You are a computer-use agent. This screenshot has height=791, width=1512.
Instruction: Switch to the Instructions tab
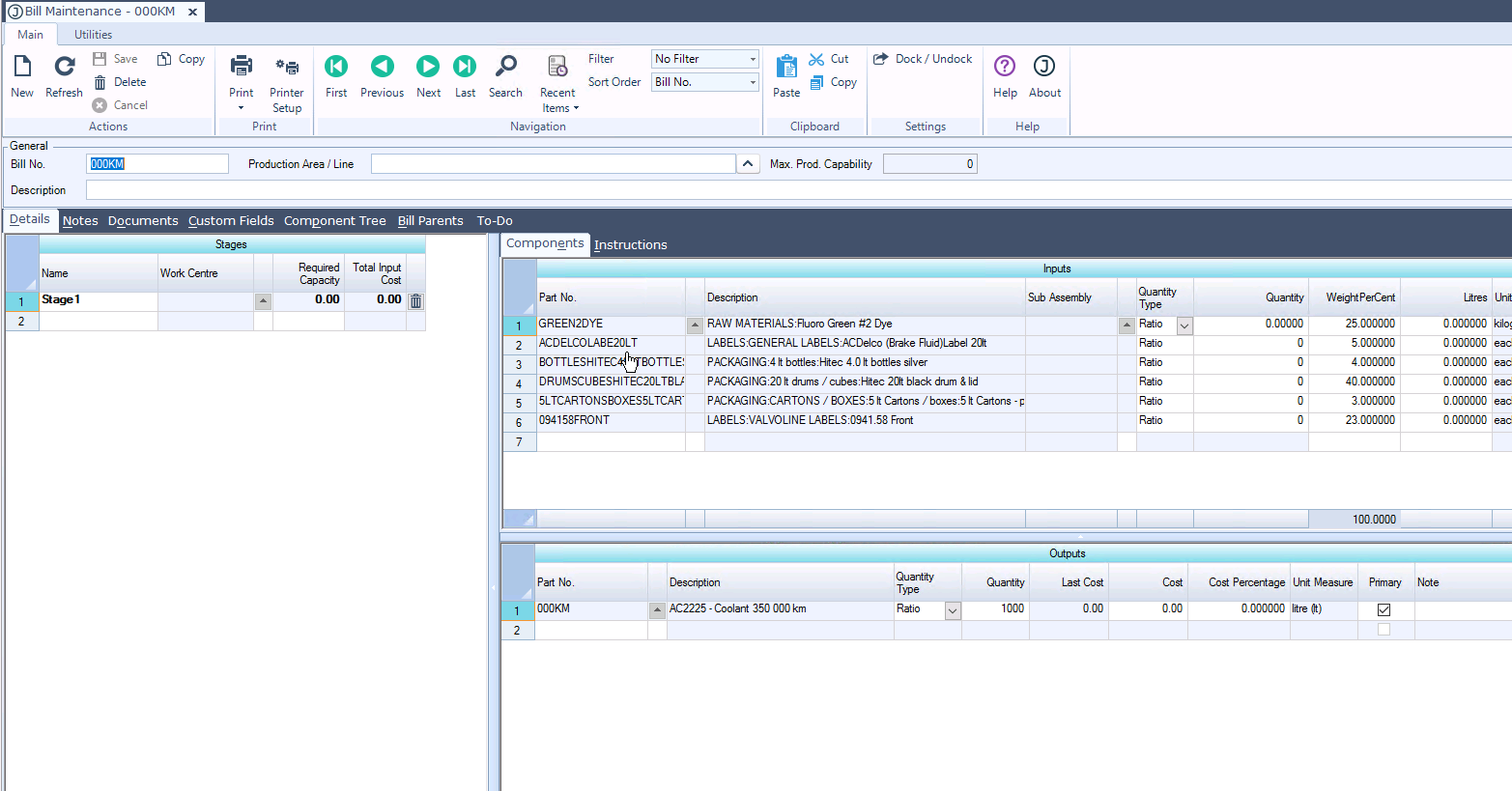(x=630, y=245)
